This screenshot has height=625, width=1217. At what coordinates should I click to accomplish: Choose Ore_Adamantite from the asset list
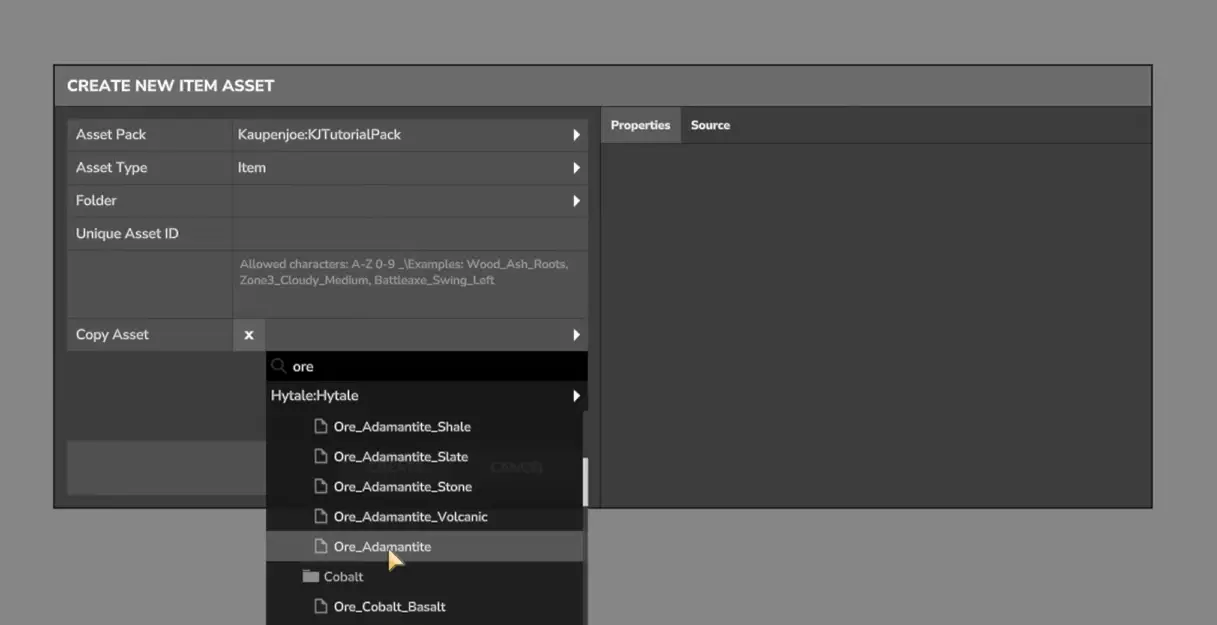pyautogui.click(x=382, y=547)
